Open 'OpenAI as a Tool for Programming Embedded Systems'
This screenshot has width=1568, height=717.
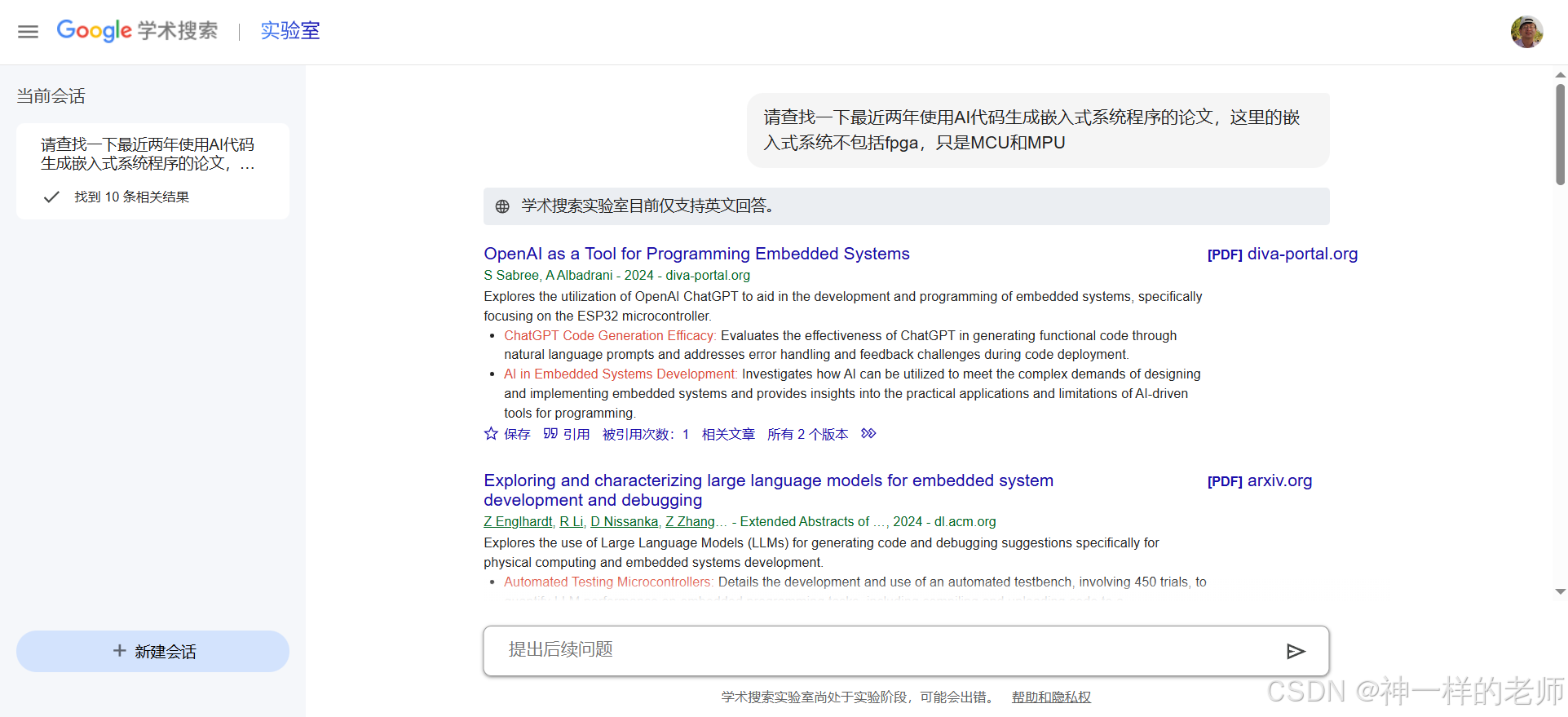pyautogui.click(x=696, y=254)
